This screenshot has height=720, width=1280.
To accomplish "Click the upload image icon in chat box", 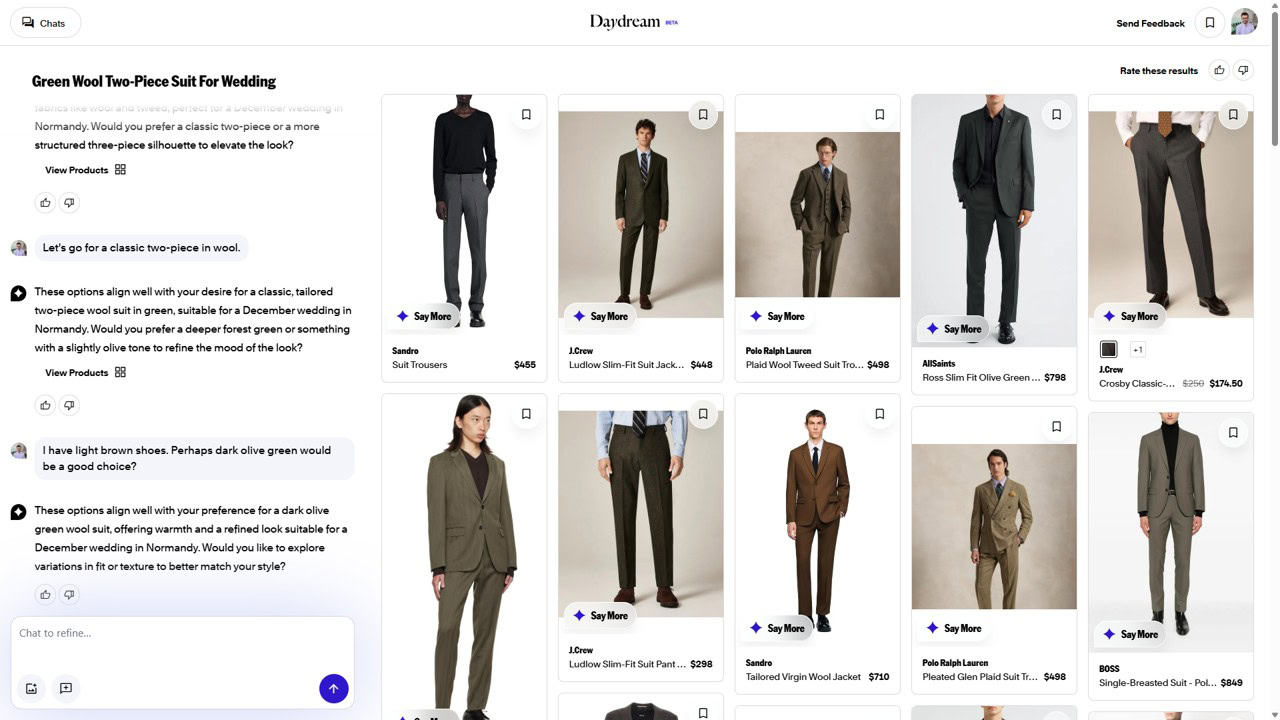I will (31, 688).
